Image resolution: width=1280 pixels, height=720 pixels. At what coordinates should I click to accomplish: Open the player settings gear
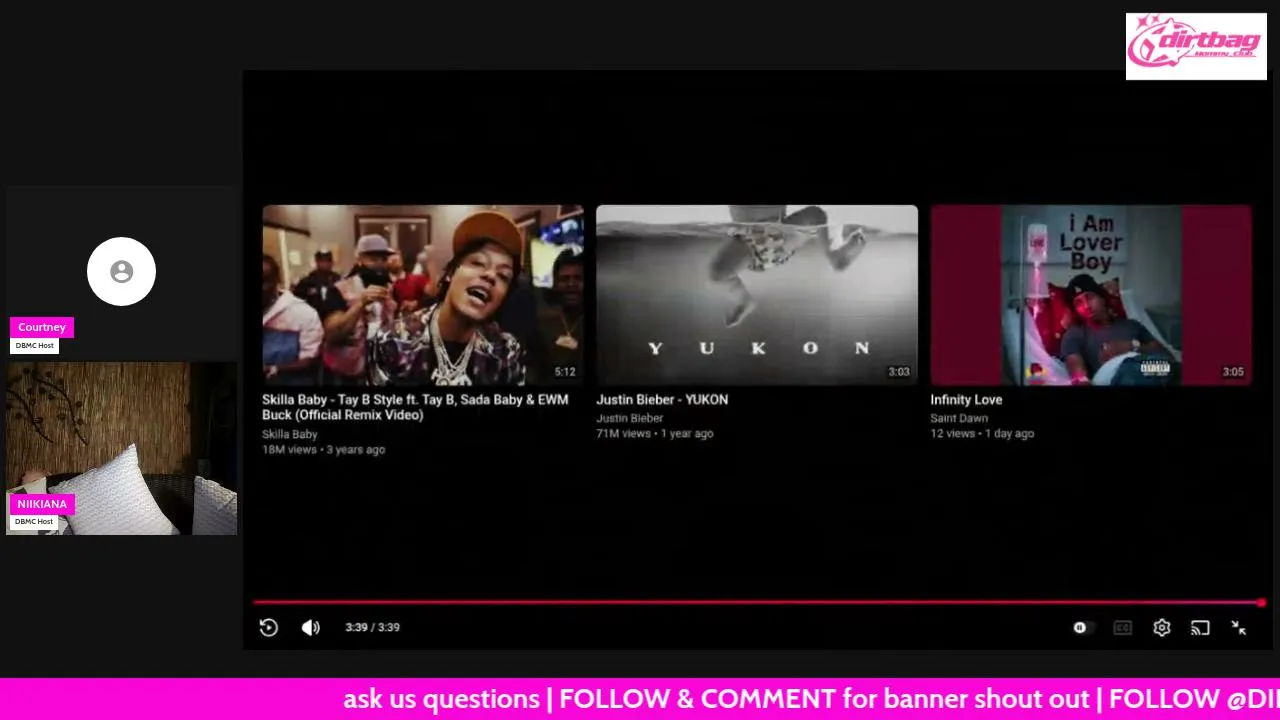pyautogui.click(x=1162, y=628)
